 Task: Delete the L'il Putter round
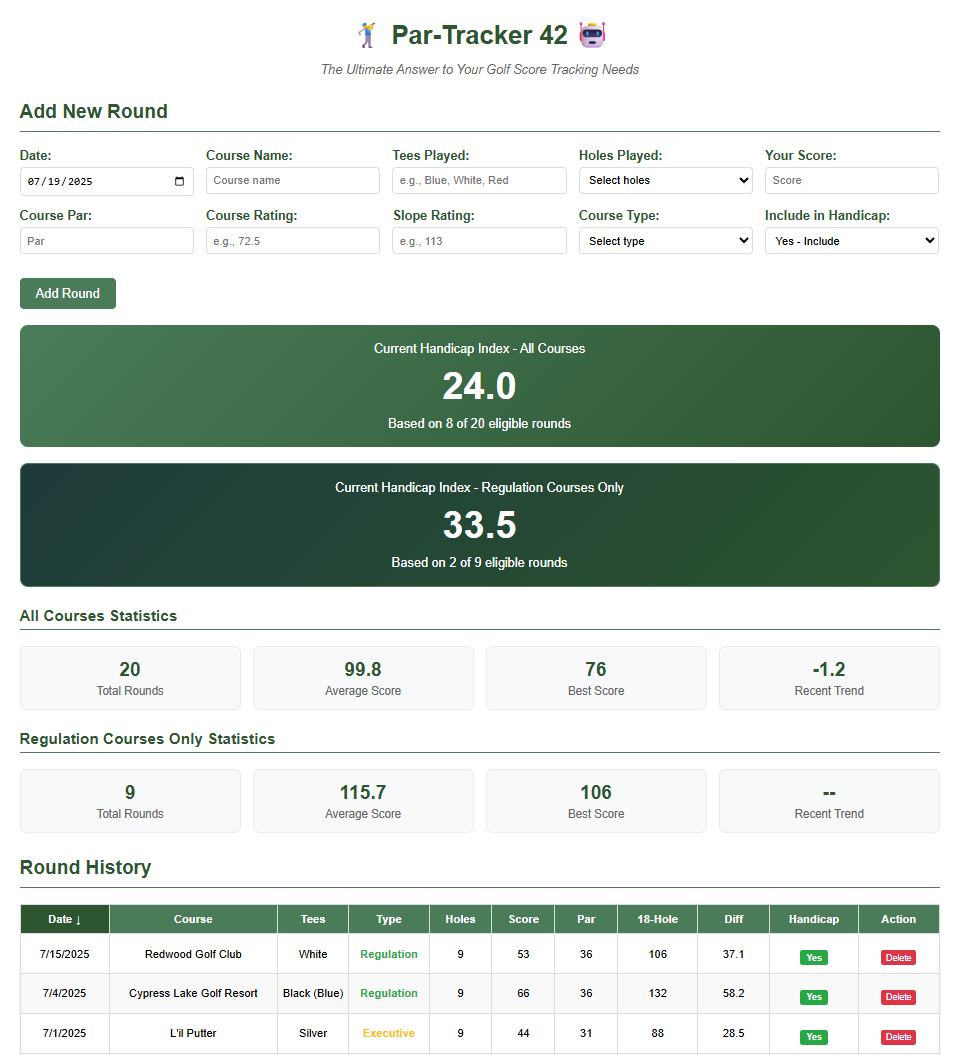point(898,1037)
